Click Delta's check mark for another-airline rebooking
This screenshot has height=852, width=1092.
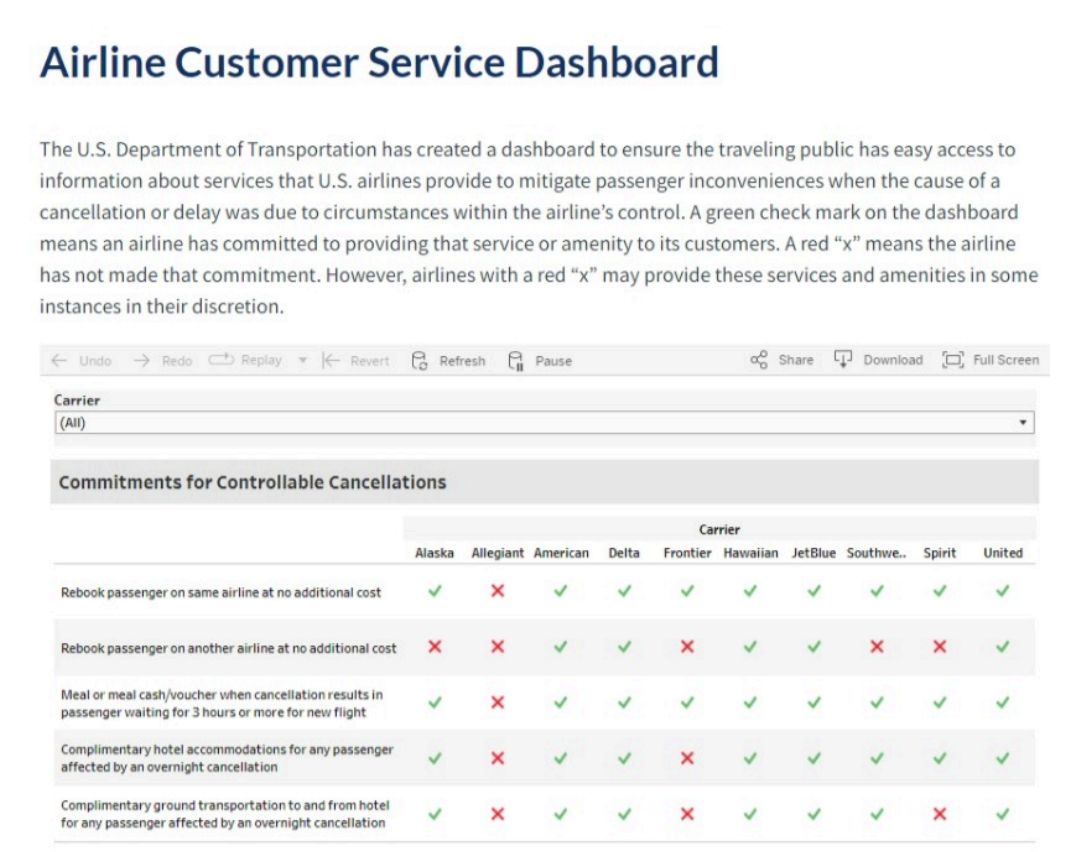click(625, 647)
